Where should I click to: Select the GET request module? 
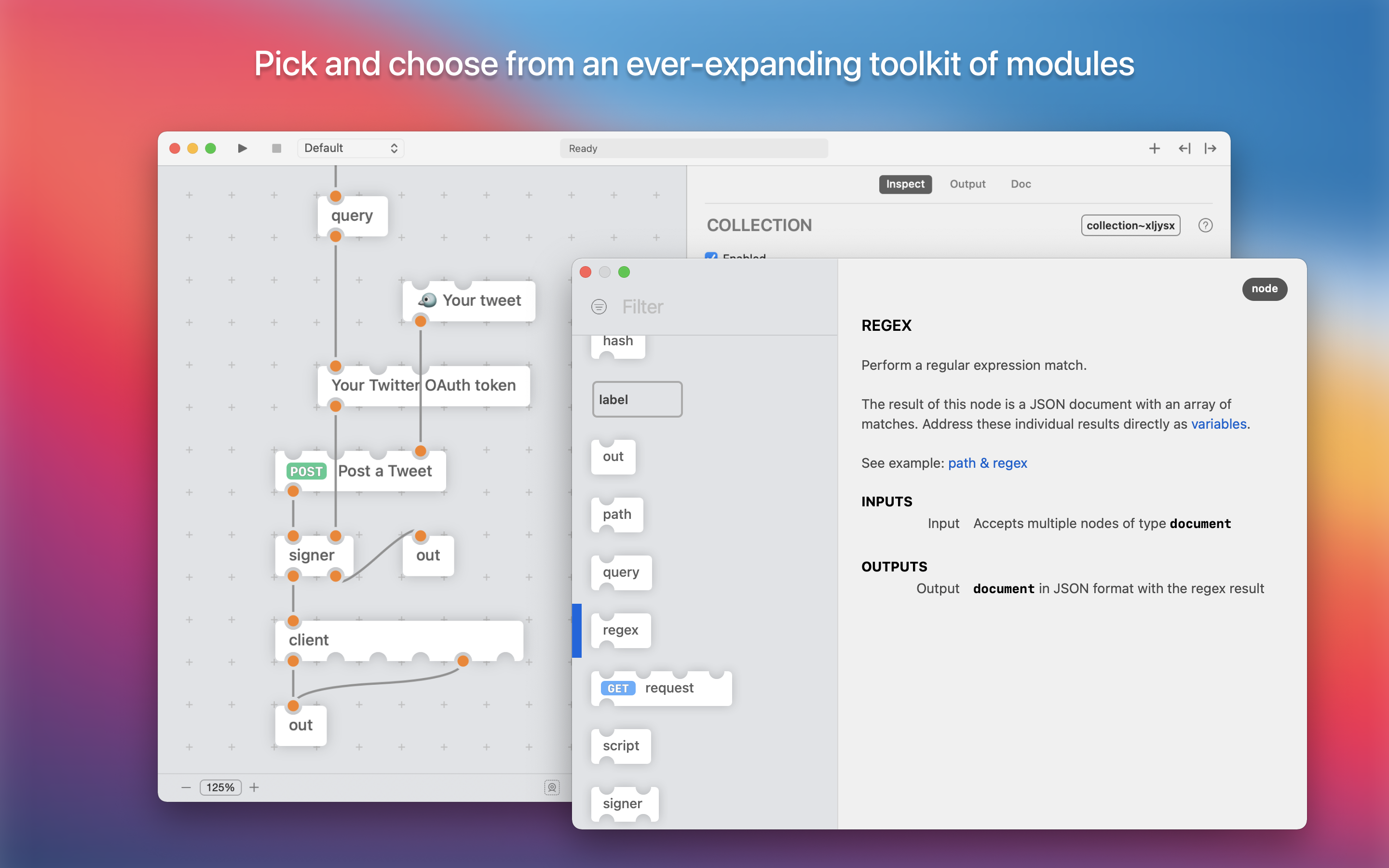pos(661,688)
